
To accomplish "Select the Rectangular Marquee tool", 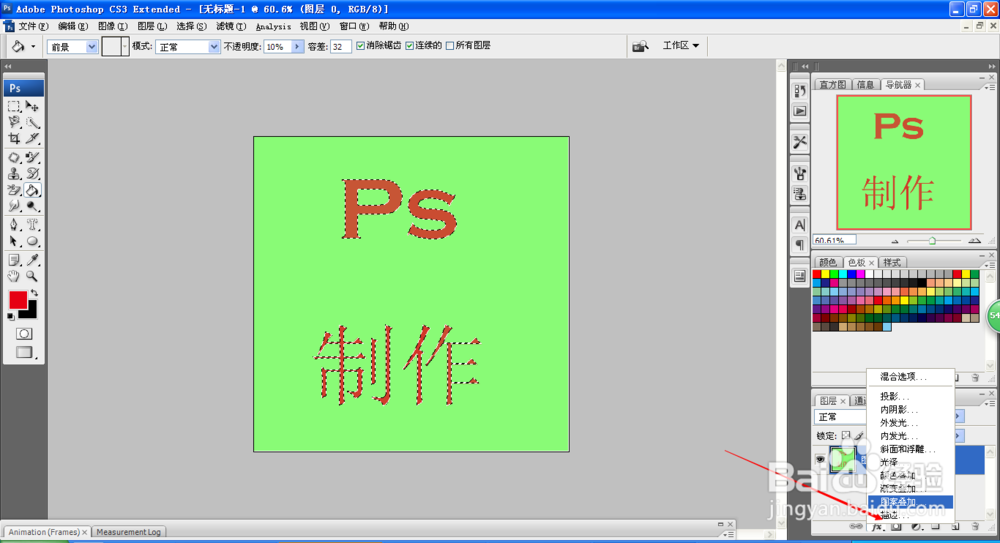I will 14,107.
